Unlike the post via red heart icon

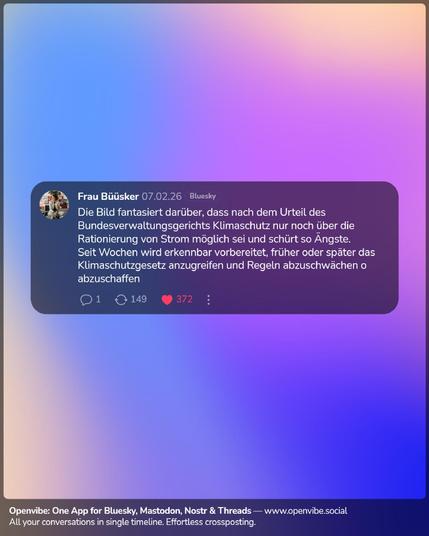tap(167, 300)
